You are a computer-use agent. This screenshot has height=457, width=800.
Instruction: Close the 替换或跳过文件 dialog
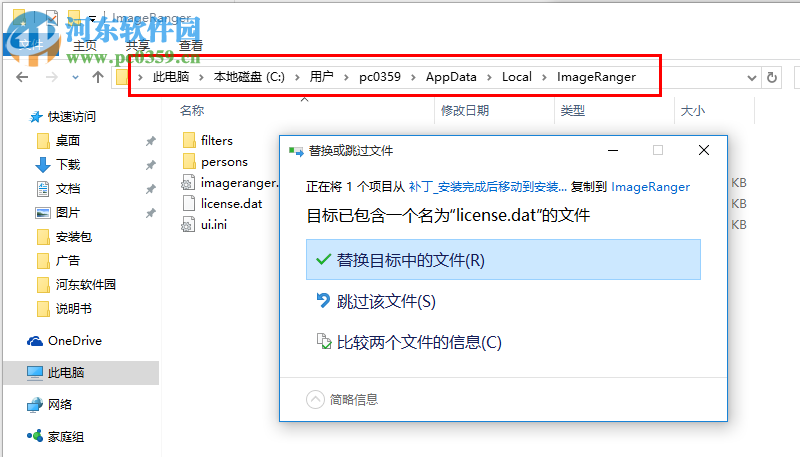click(704, 150)
